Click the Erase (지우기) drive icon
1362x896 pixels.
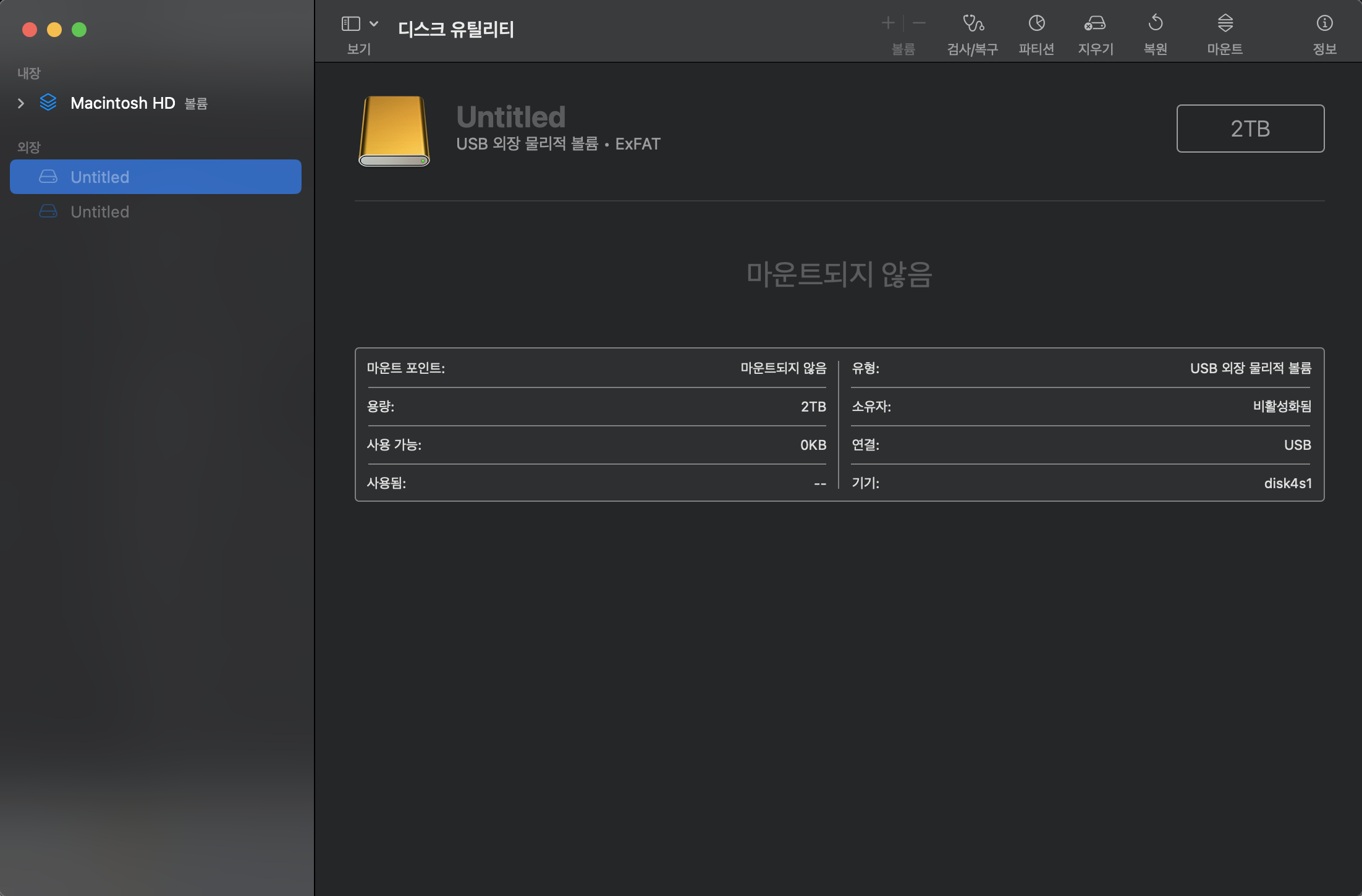[x=1095, y=23]
